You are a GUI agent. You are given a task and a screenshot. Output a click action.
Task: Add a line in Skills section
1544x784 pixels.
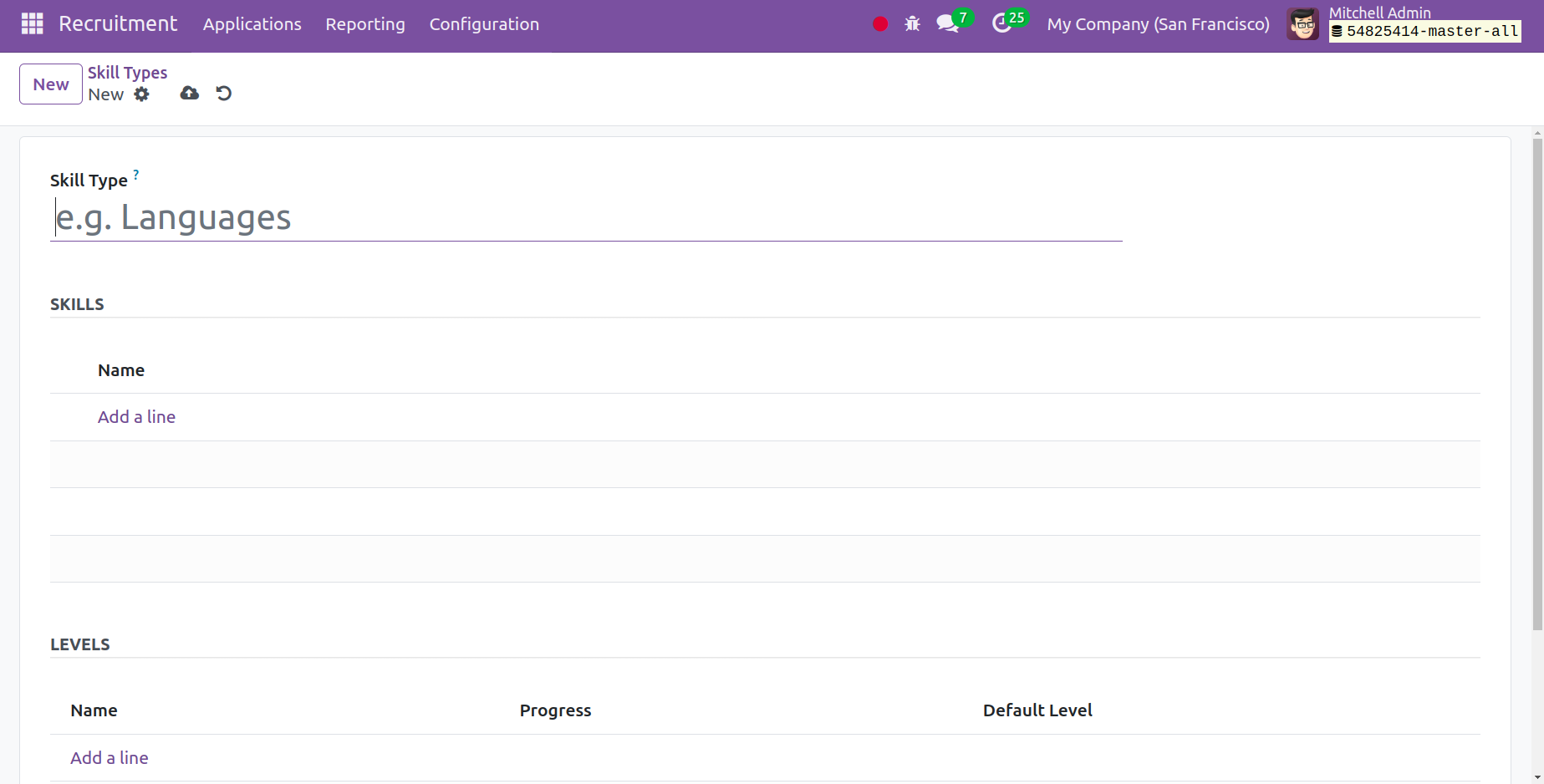136,417
